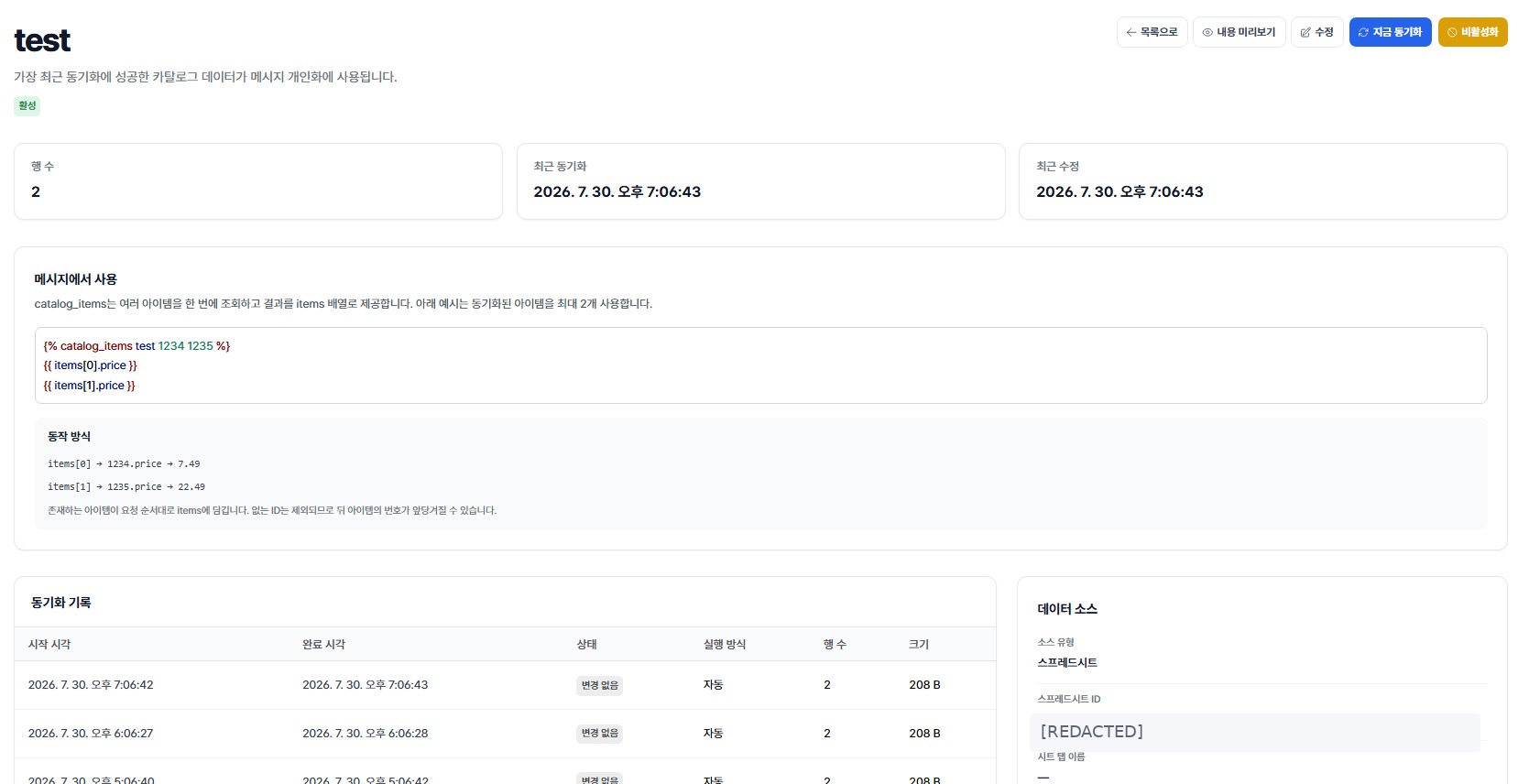Image resolution: width=1518 pixels, height=784 pixels.
Task: Click the 시작 시각 column header
Action: 49,645
